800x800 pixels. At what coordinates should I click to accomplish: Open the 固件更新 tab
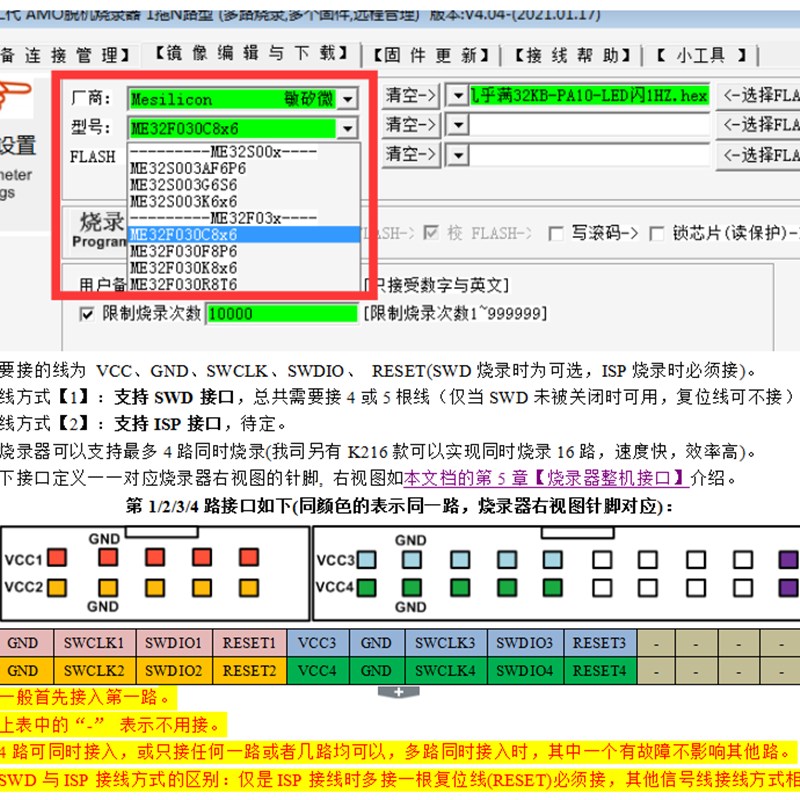click(x=431, y=55)
